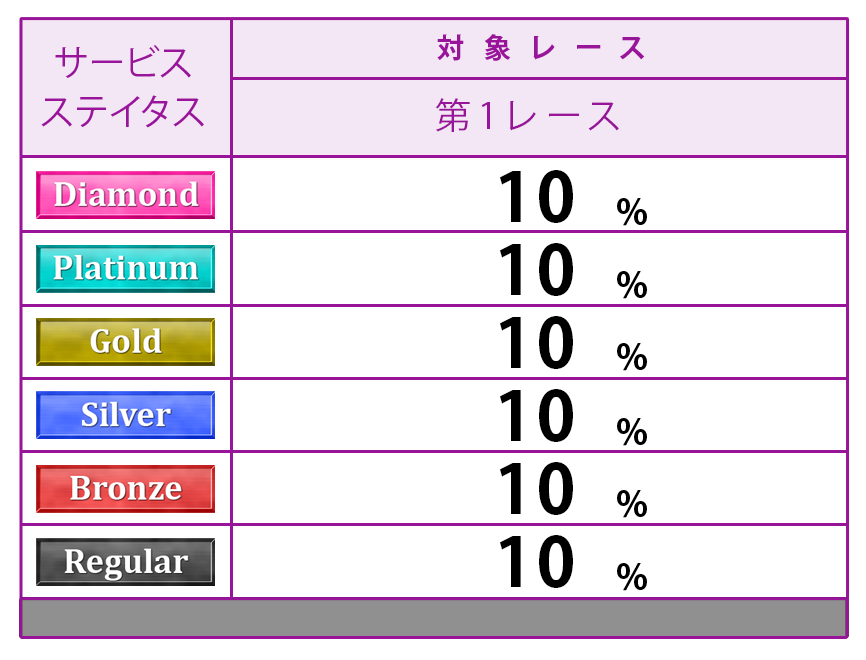Click the number 10 in Gold row
Image resolution: width=866 pixels, height=660 pixels.
[536, 343]
